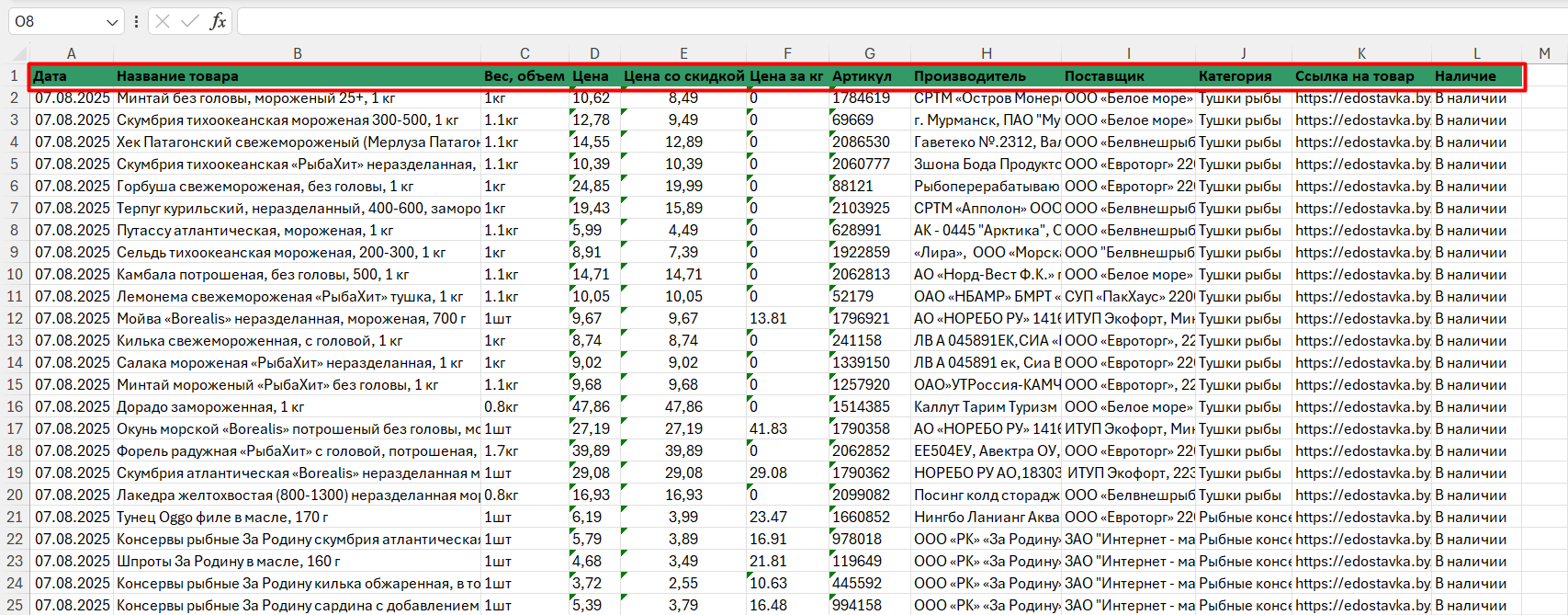Open edostavka.by link in row 18

(1361, 450)
